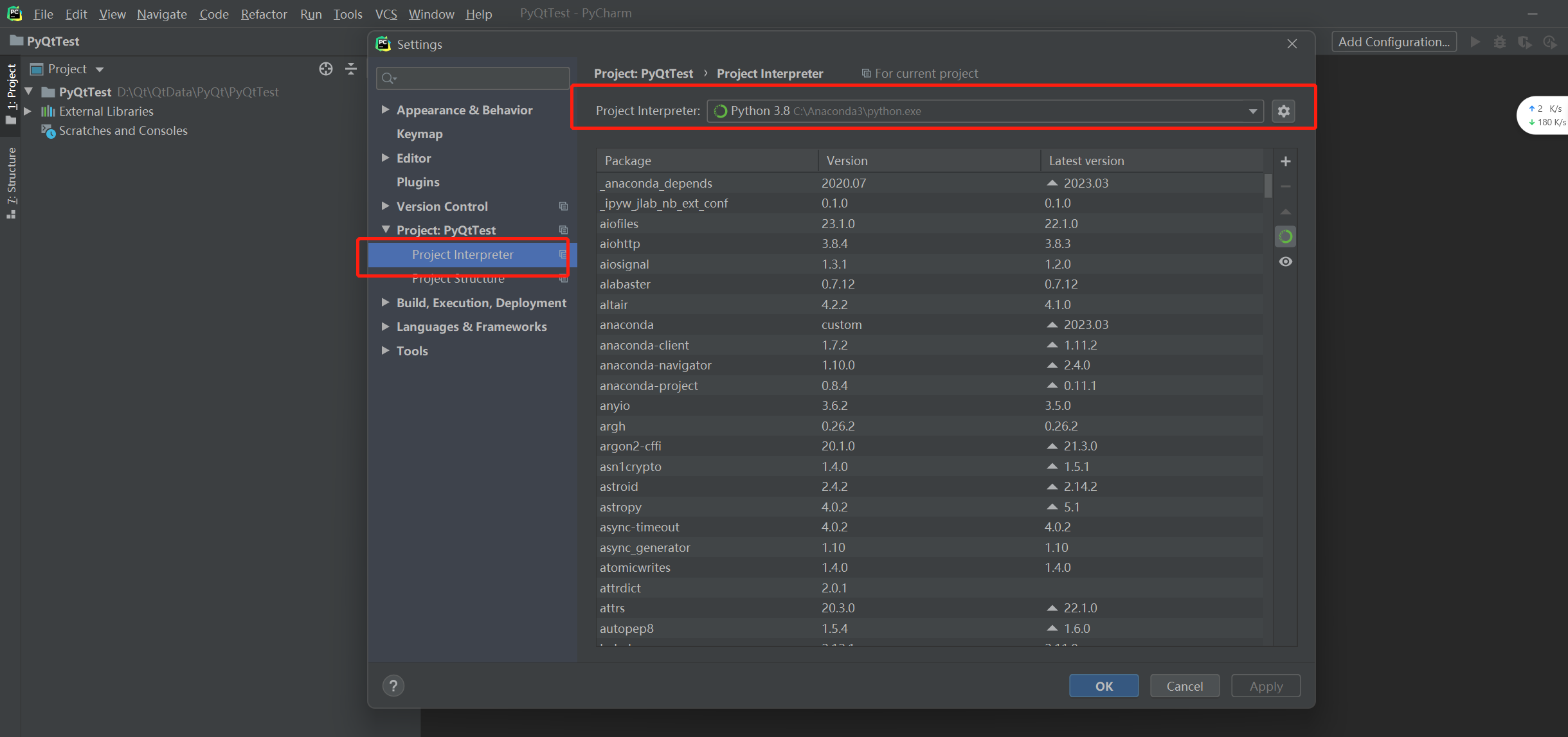Click the Run arrow icon in toolbar

(x=1475, y=42)
